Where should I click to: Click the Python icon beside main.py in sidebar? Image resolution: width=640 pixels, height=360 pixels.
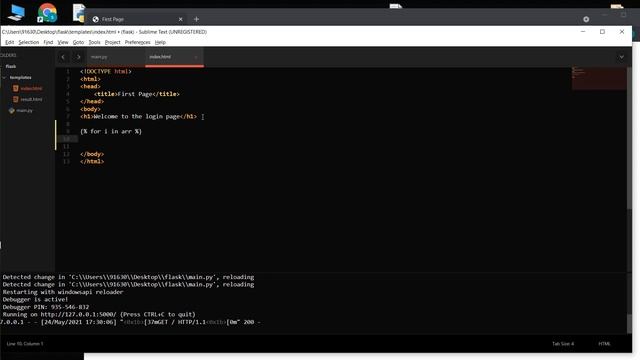11,110
